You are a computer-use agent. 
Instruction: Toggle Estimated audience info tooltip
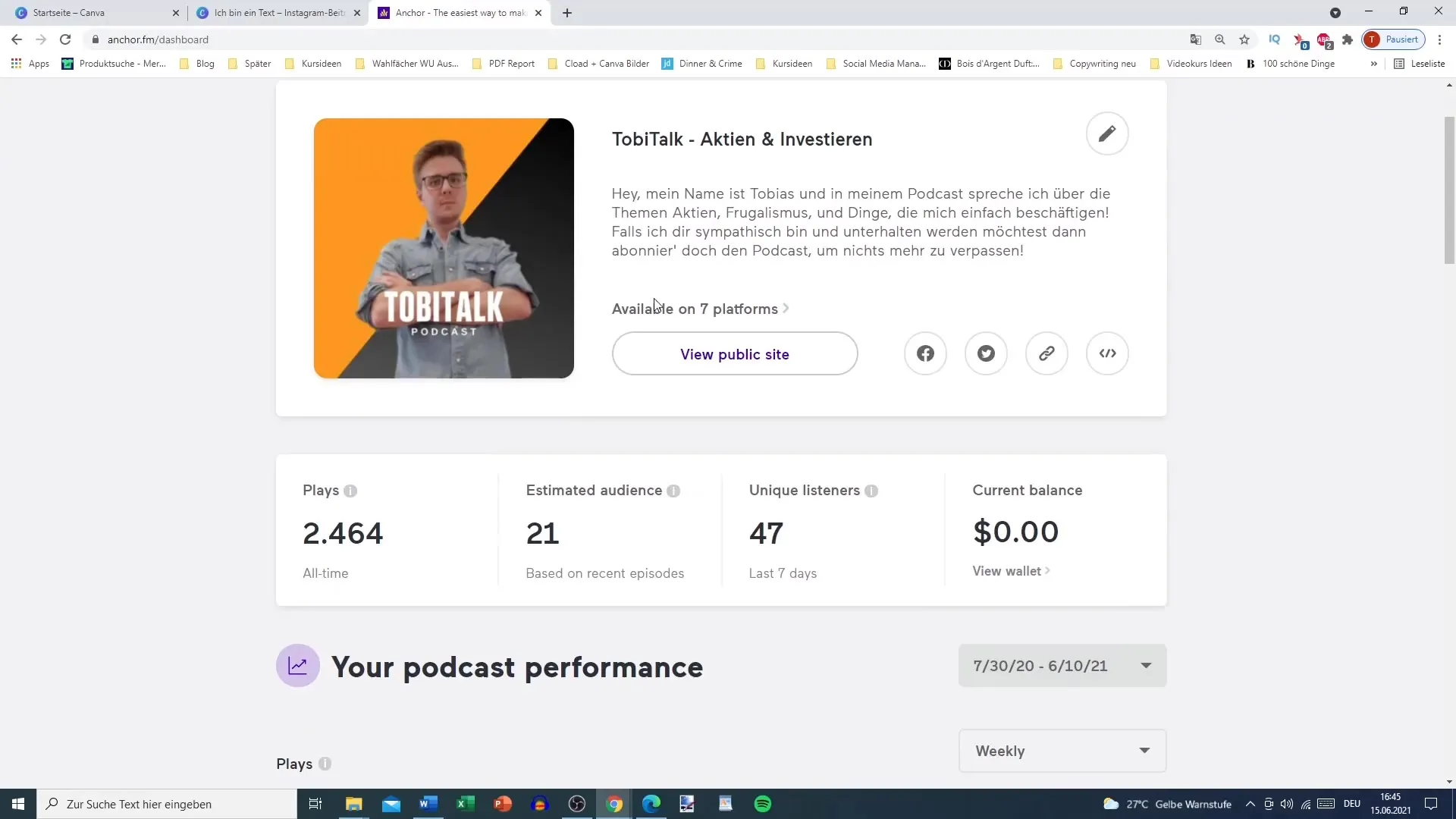(x=674, y=491)
